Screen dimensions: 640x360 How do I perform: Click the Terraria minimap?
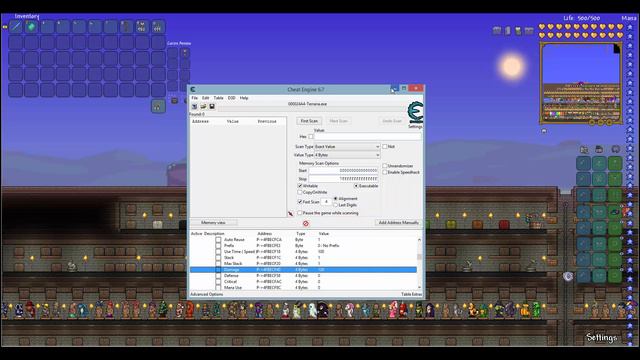coord(581,83)
